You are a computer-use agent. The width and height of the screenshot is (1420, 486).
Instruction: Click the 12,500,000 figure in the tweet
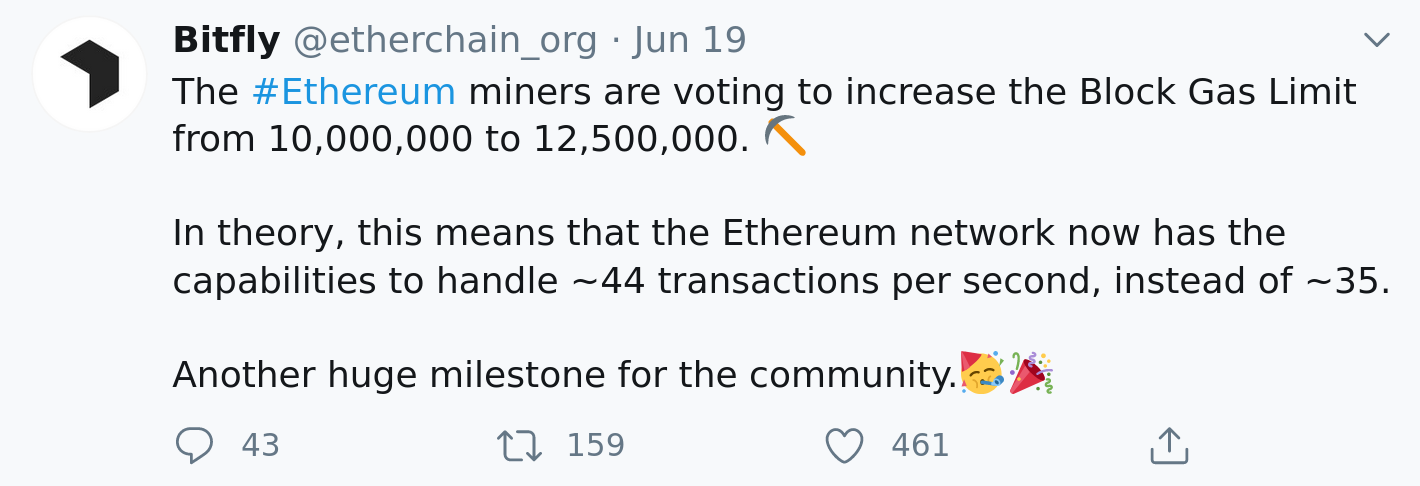point(641,140)
